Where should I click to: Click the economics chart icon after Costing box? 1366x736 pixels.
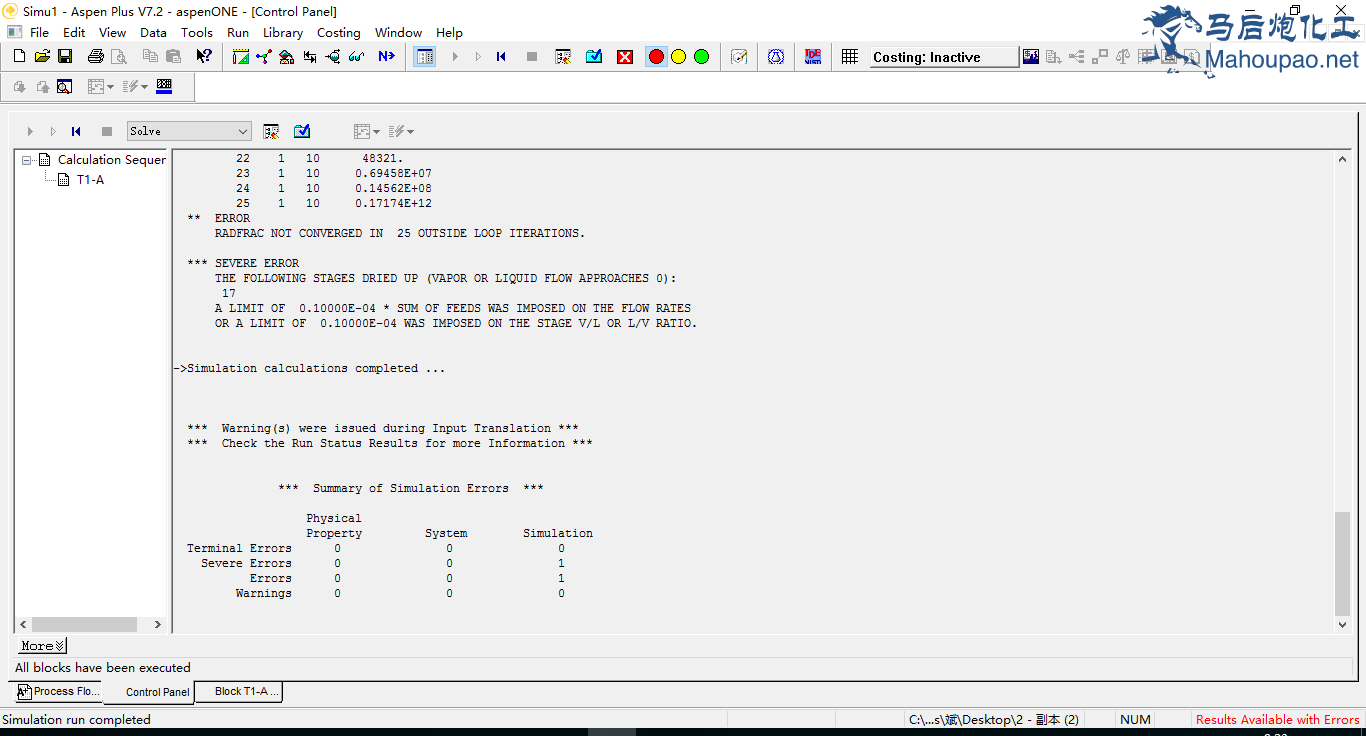pyautogui.click(x=1031, y=57)
